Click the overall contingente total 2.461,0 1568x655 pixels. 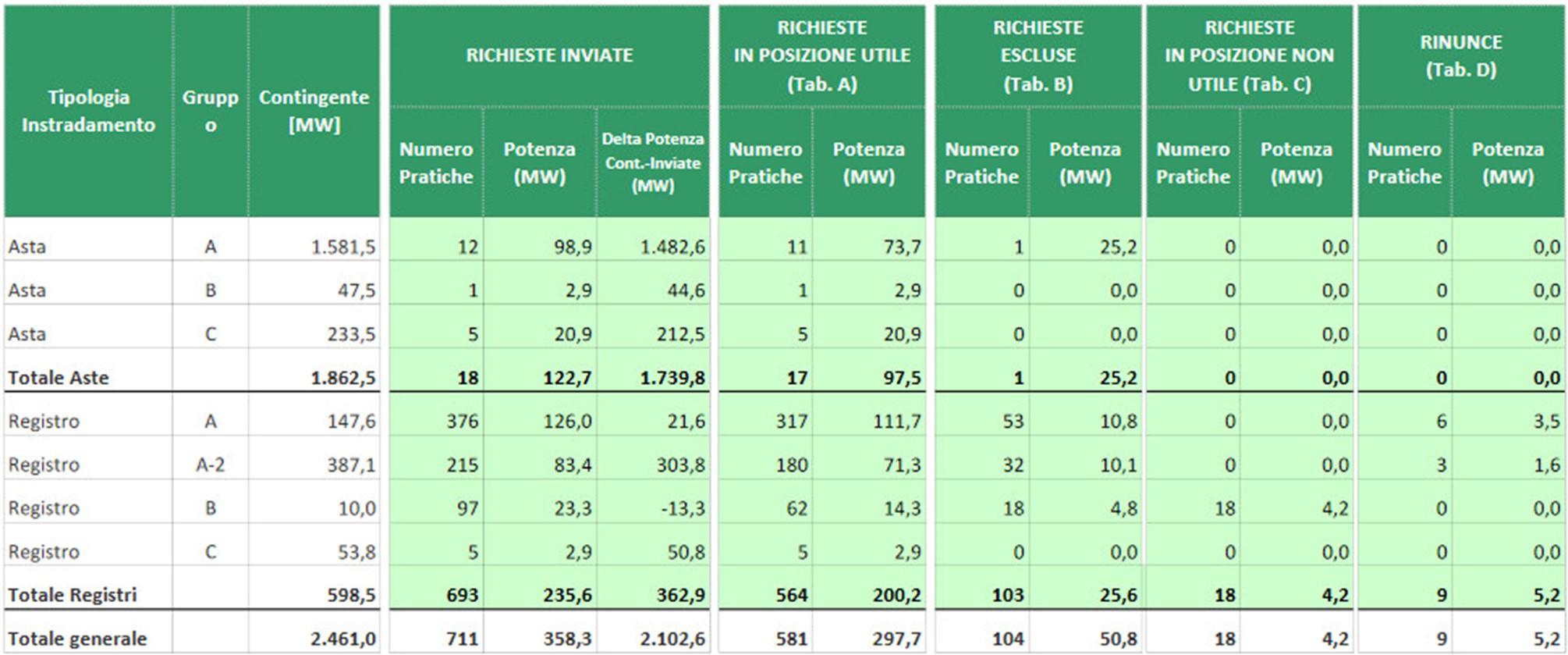tap(343, 639)
